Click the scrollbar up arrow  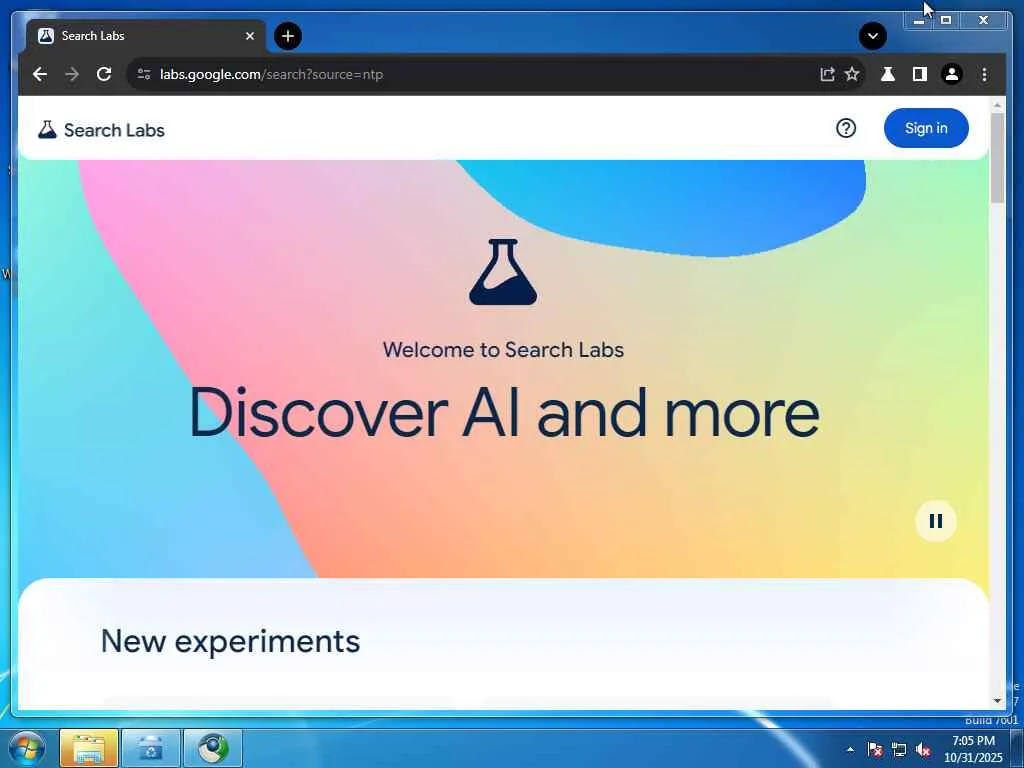click(997, 104)
